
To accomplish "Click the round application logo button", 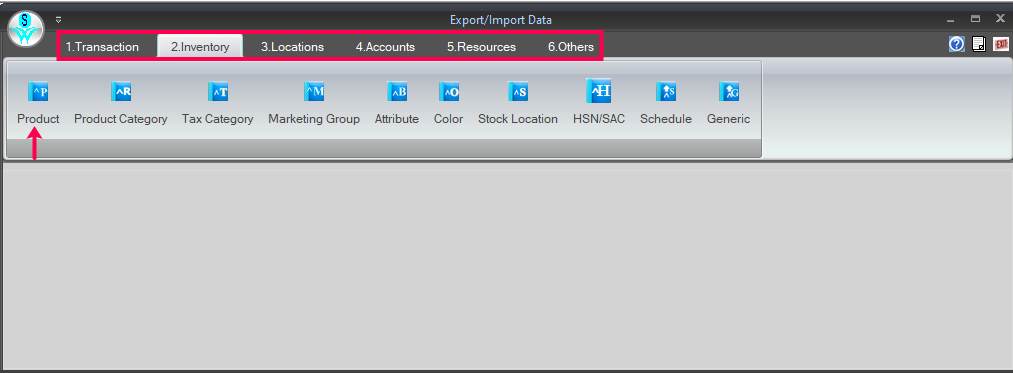I will point(26,29).
